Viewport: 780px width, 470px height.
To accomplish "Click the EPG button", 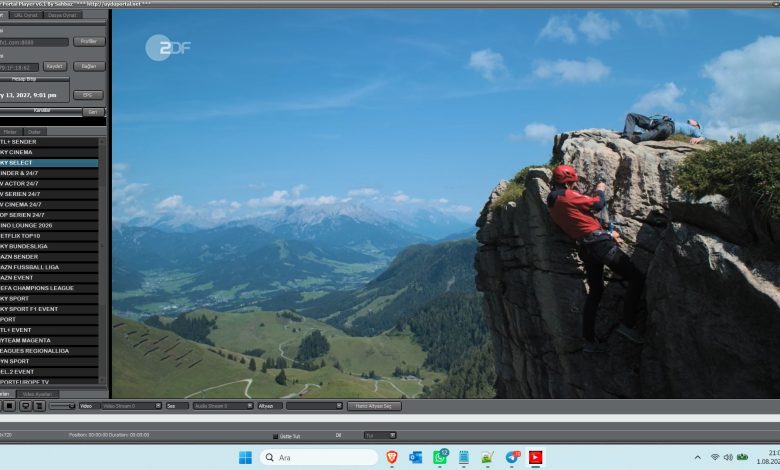I will click(x=88, y=94).
